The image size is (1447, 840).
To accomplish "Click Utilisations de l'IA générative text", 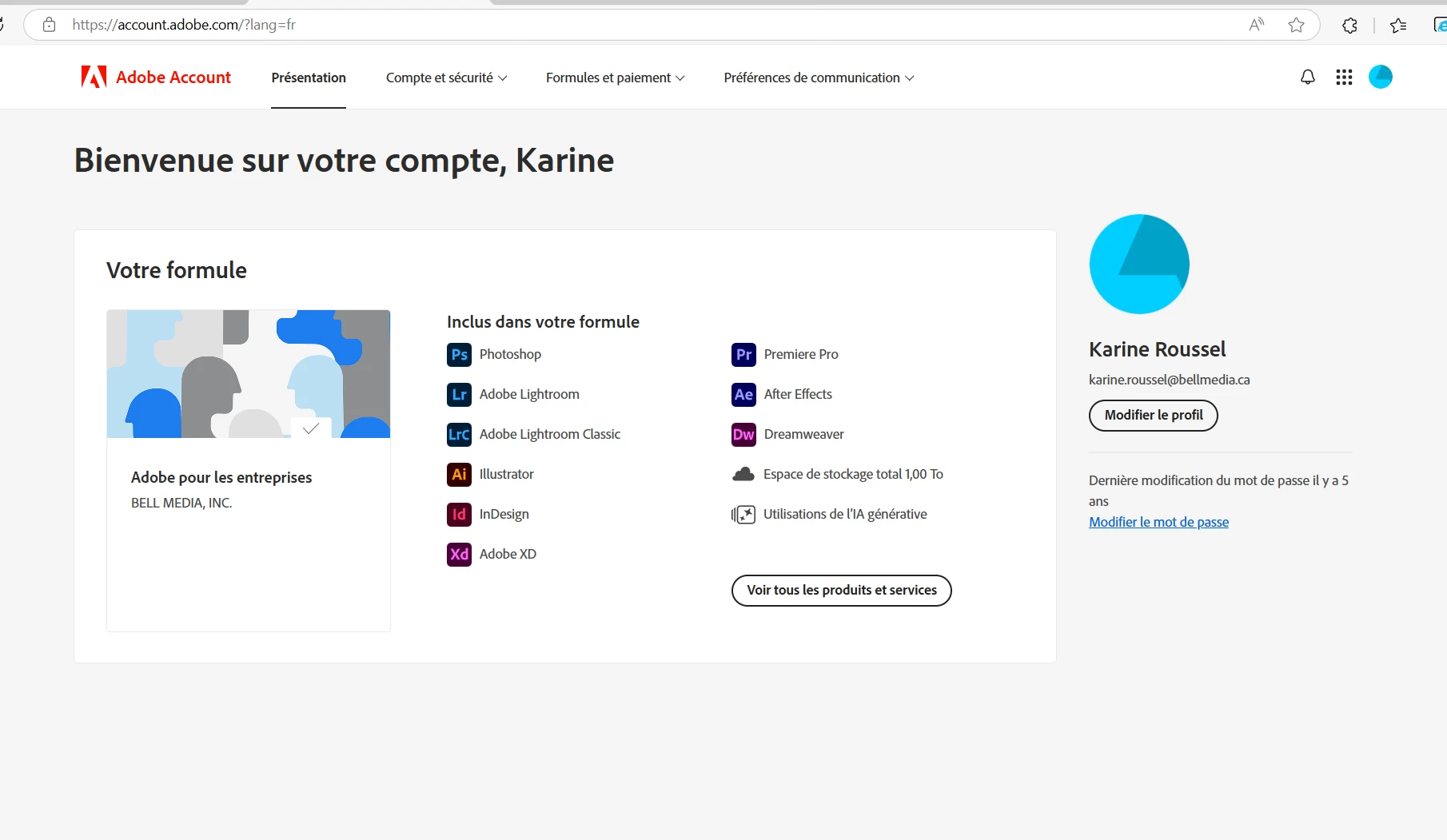I will point(845,514).
